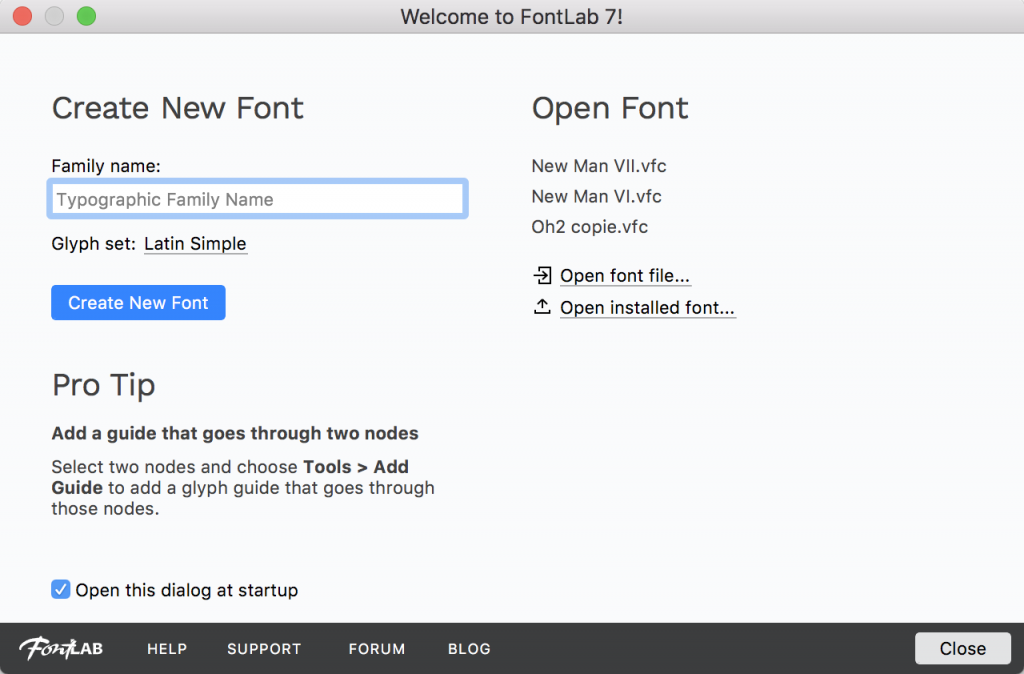Screen dimensions: 1024x674
Task: Open recent file New Man VI.vfc
Action: tap(596, 196)
